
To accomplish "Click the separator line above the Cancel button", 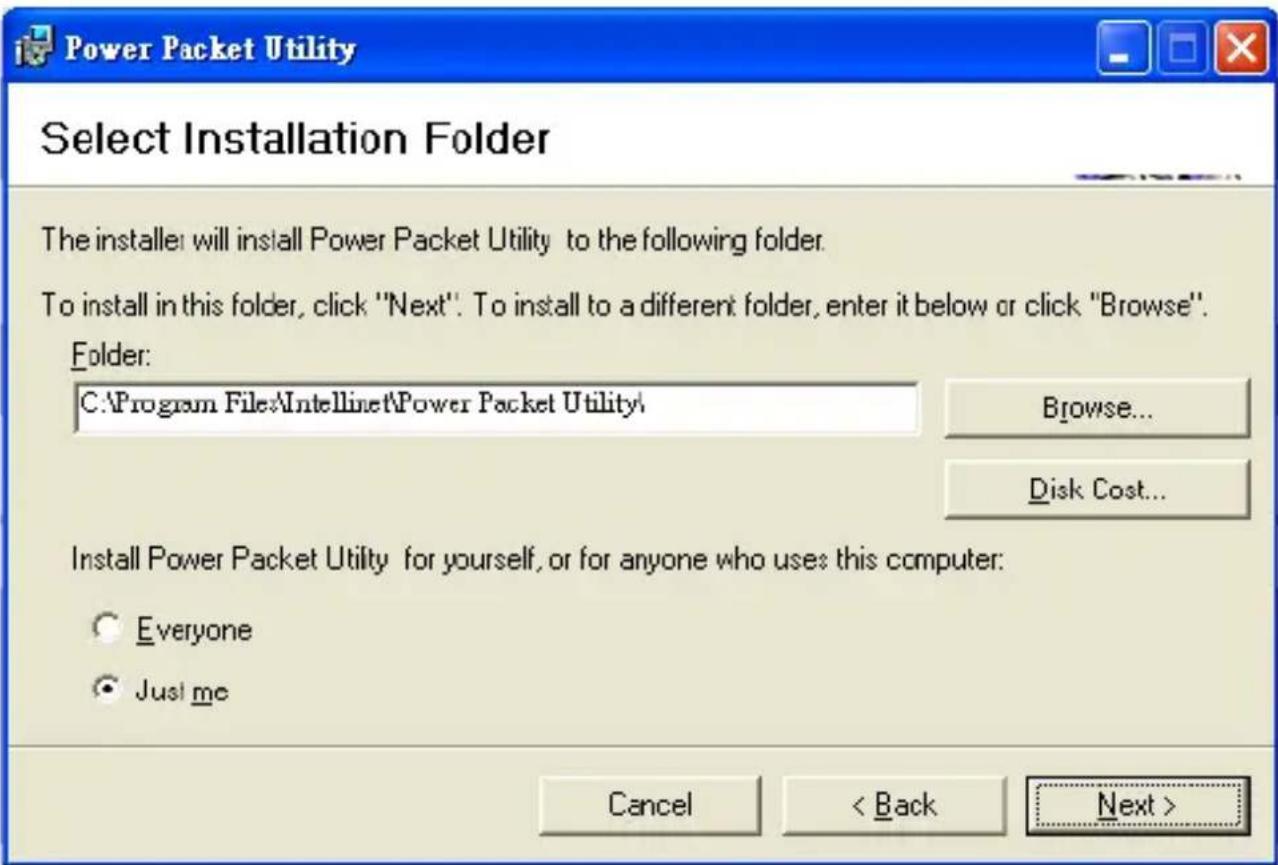I will [x=638, y=746].
